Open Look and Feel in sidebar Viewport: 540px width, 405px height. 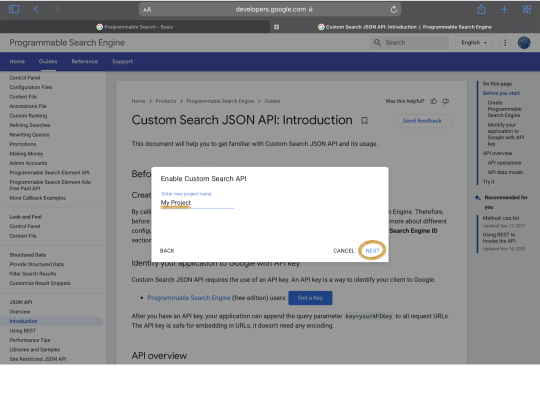coord(25,217)
